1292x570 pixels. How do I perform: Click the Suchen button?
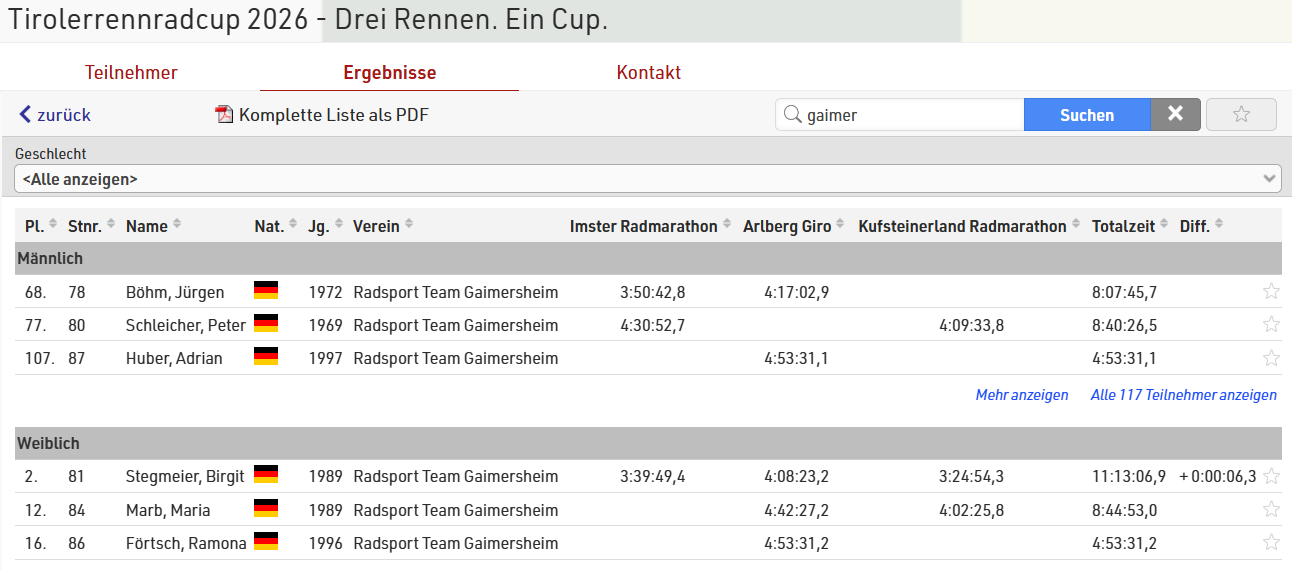[1087, 115]
